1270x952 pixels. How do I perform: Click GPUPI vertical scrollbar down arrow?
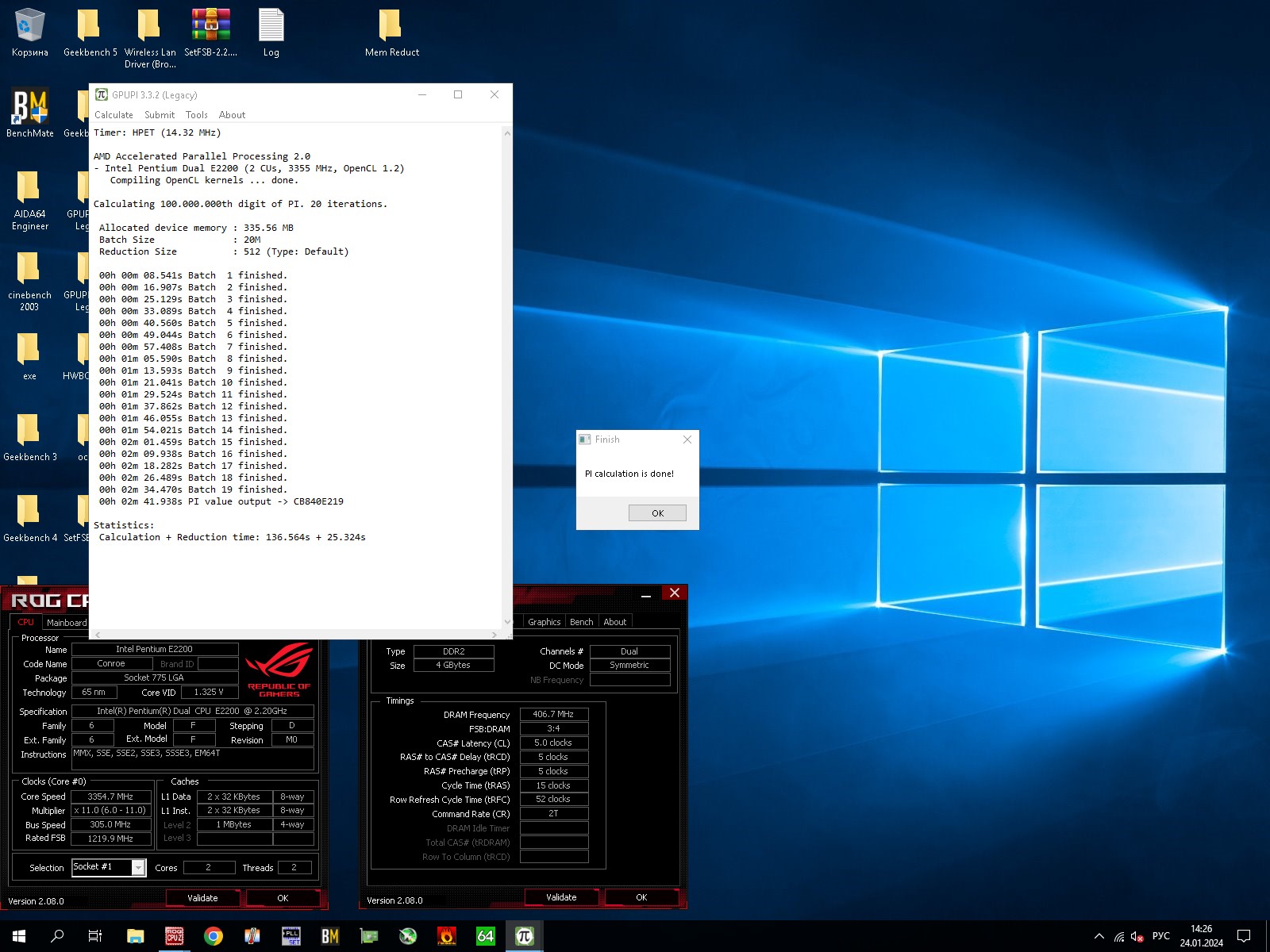point(507,622)
